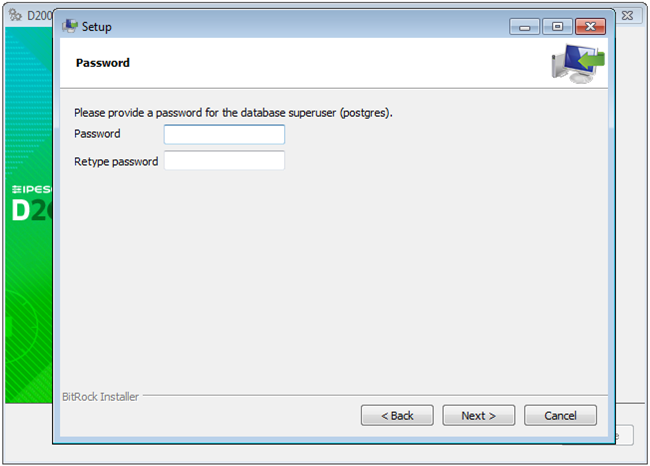The image size is (650, 466).
Task: Click the bold Password page heading
Action: pos(103,63)
